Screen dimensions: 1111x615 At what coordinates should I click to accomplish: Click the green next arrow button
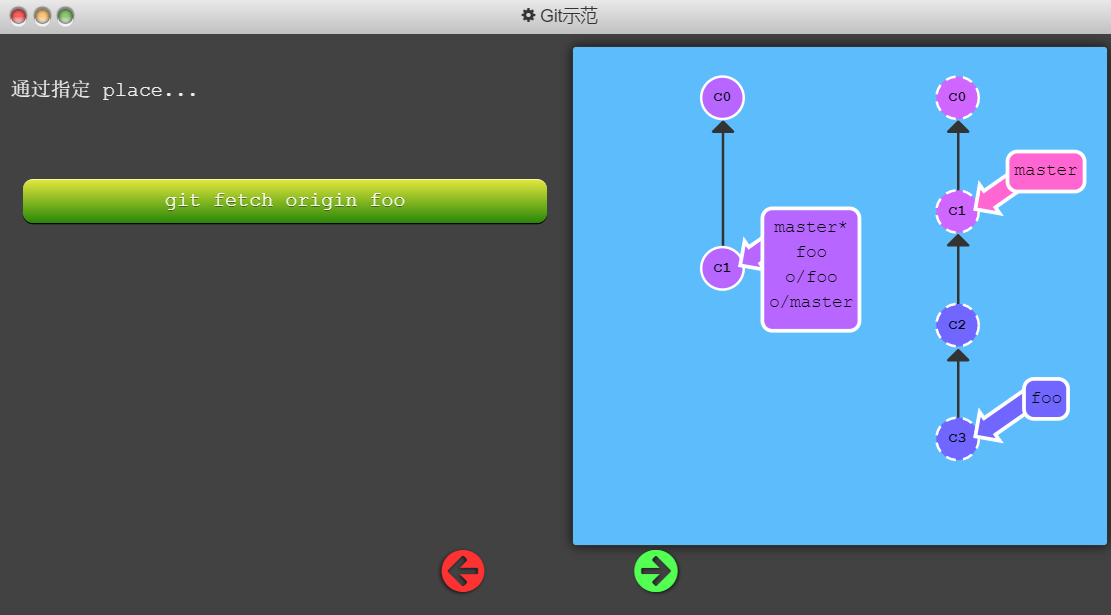[656, 571]
